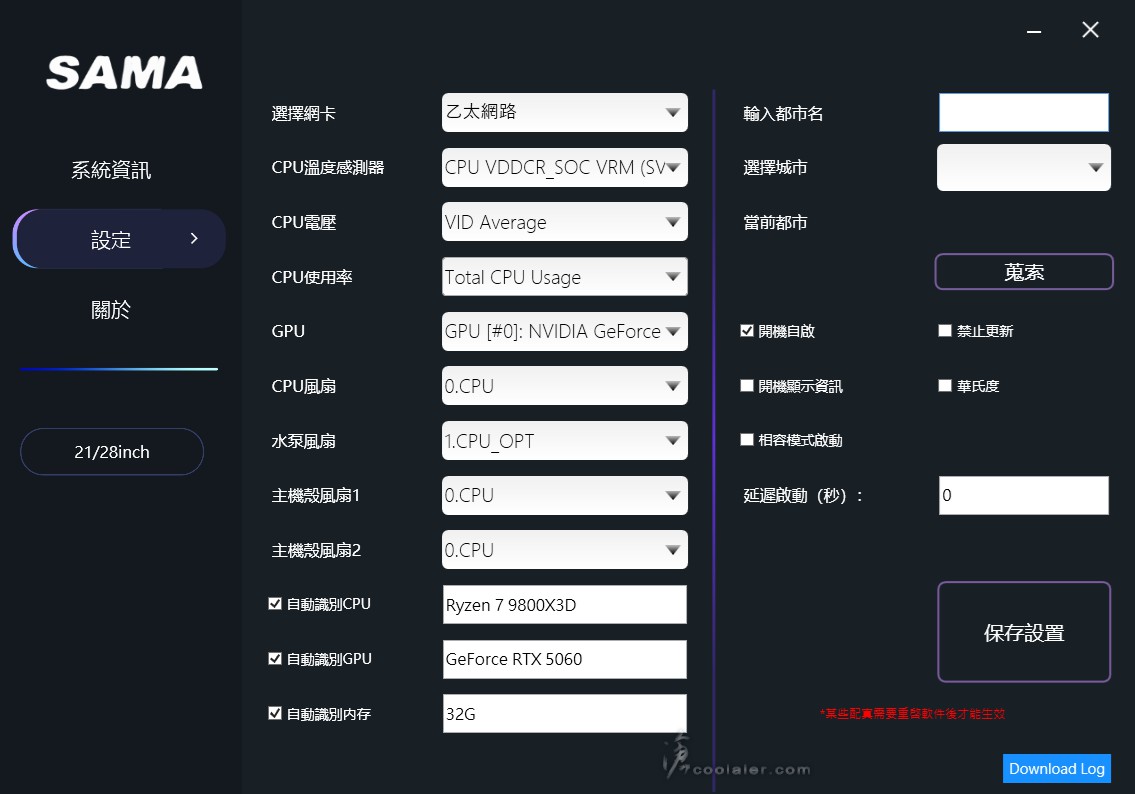Click the 21/28inch button
Screen dimensions: 1135x794
coord(112,452)
